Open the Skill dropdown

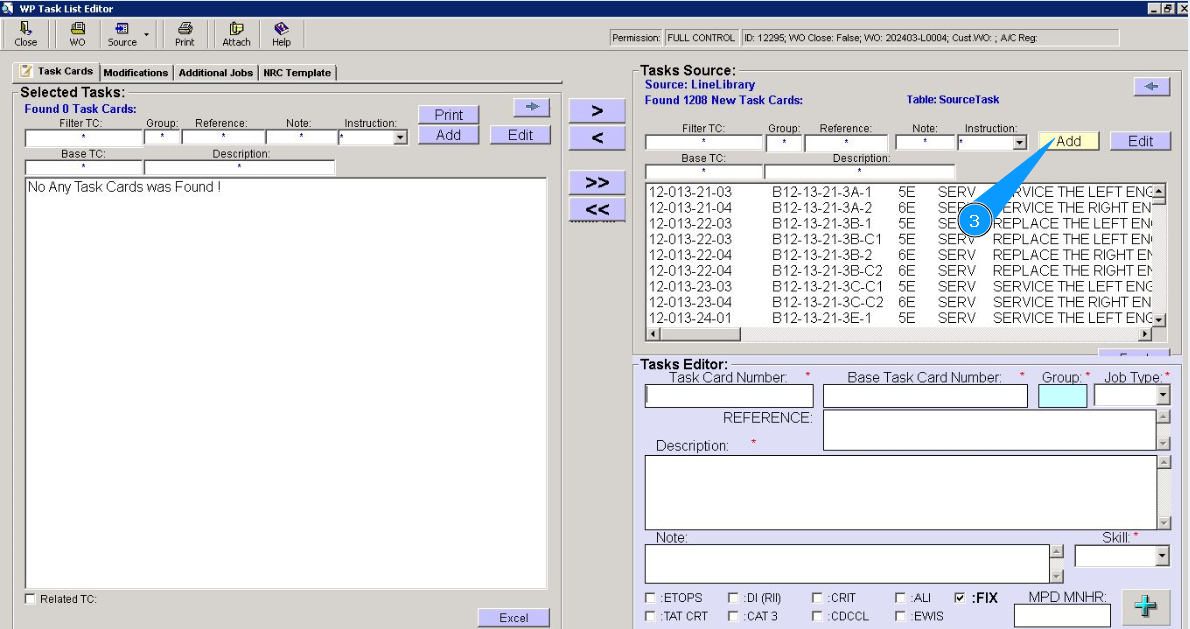(1161, 556)
